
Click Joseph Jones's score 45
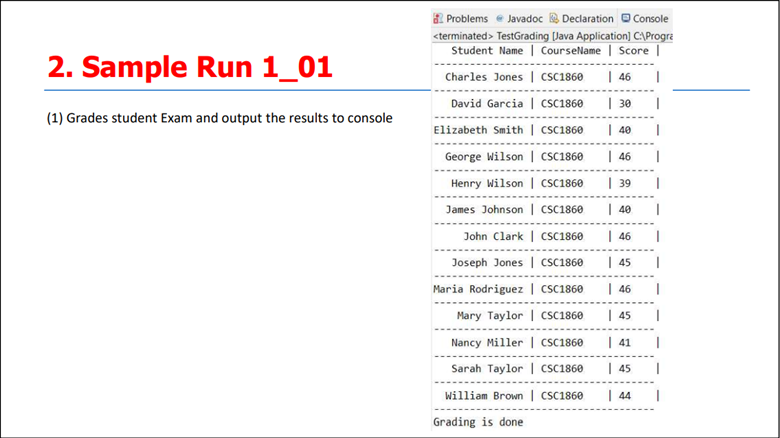coord(625,262)
